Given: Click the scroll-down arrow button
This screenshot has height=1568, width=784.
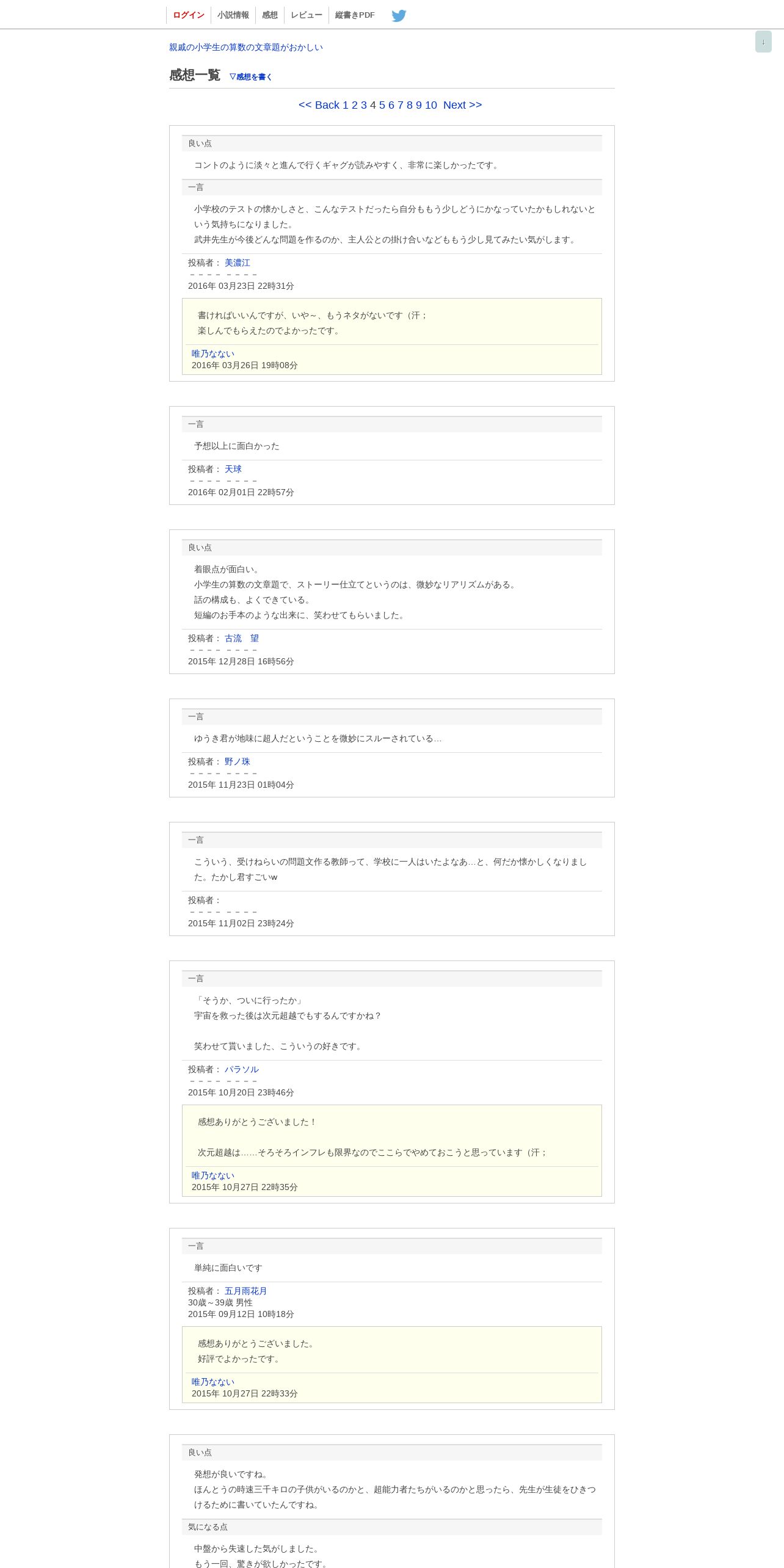Looking at the screenshot, I should pos(763,42).
